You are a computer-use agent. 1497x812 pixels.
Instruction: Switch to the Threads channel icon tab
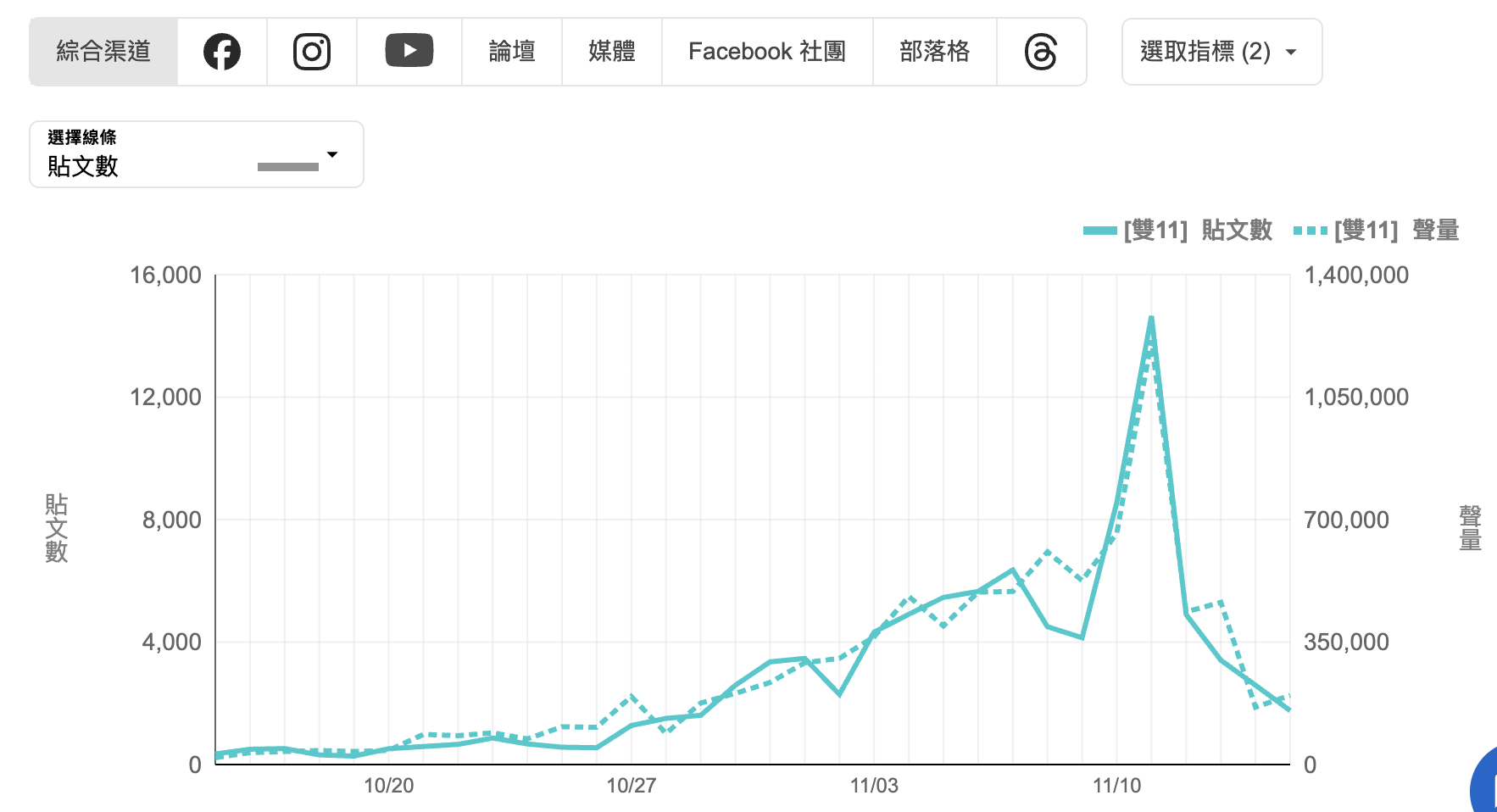click(x=1041, y=52)
